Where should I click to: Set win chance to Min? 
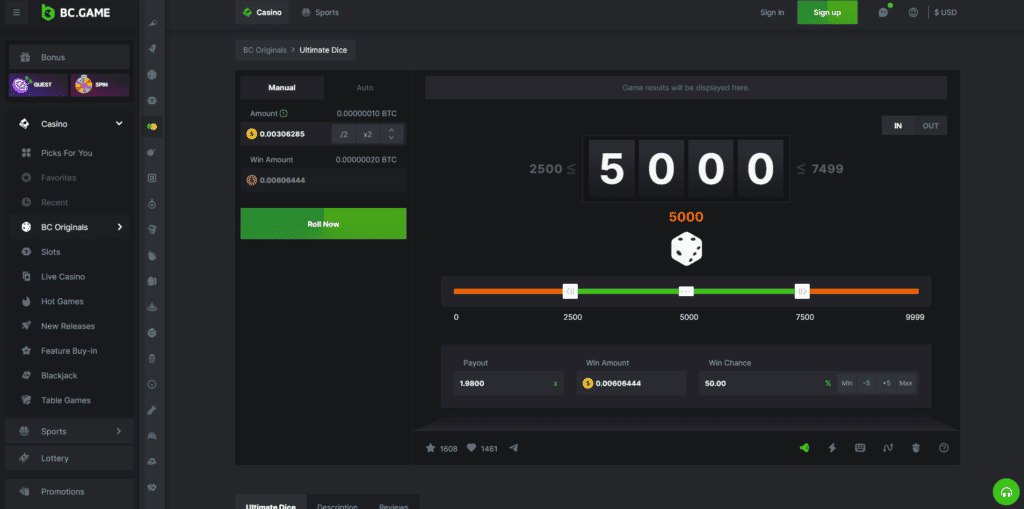tap(847, 383)
